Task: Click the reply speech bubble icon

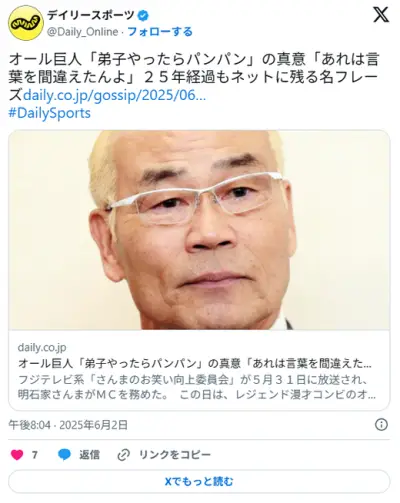Action: pos(64,455)
